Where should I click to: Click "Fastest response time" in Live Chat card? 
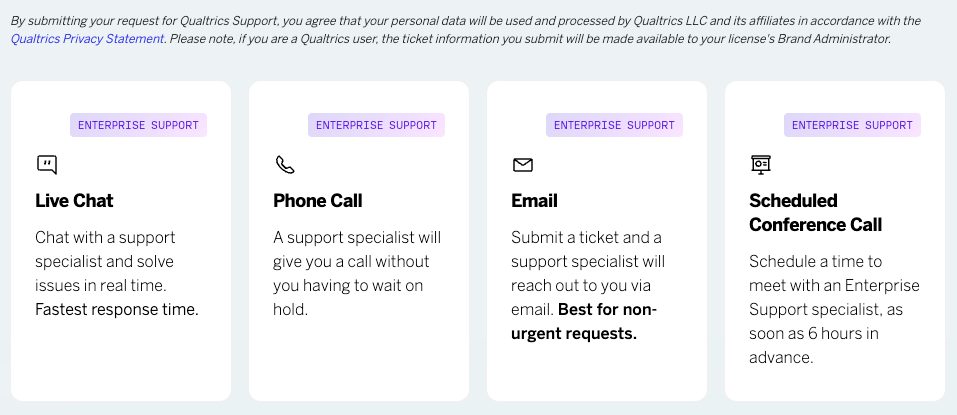pos(117,310)
